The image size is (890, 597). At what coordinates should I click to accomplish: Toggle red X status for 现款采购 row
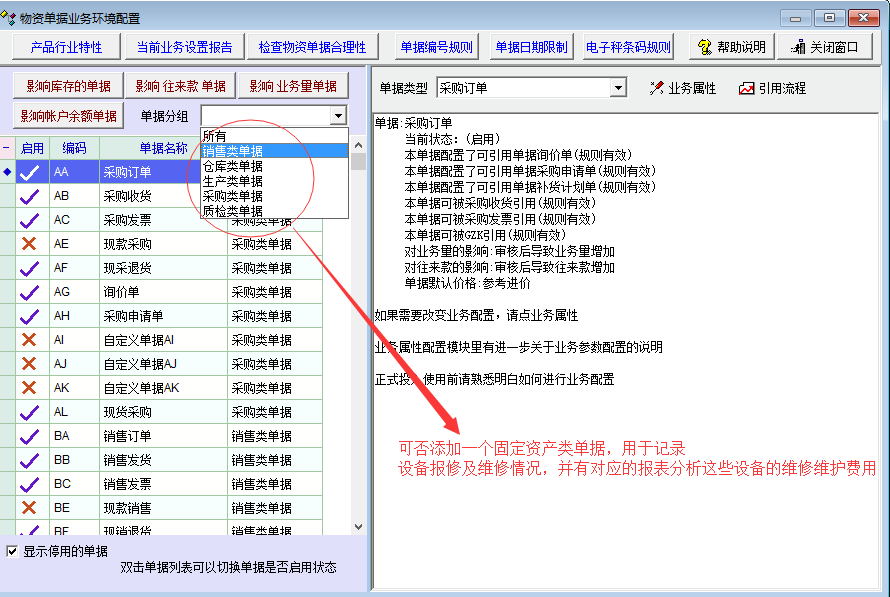click(x=31, y=244)
